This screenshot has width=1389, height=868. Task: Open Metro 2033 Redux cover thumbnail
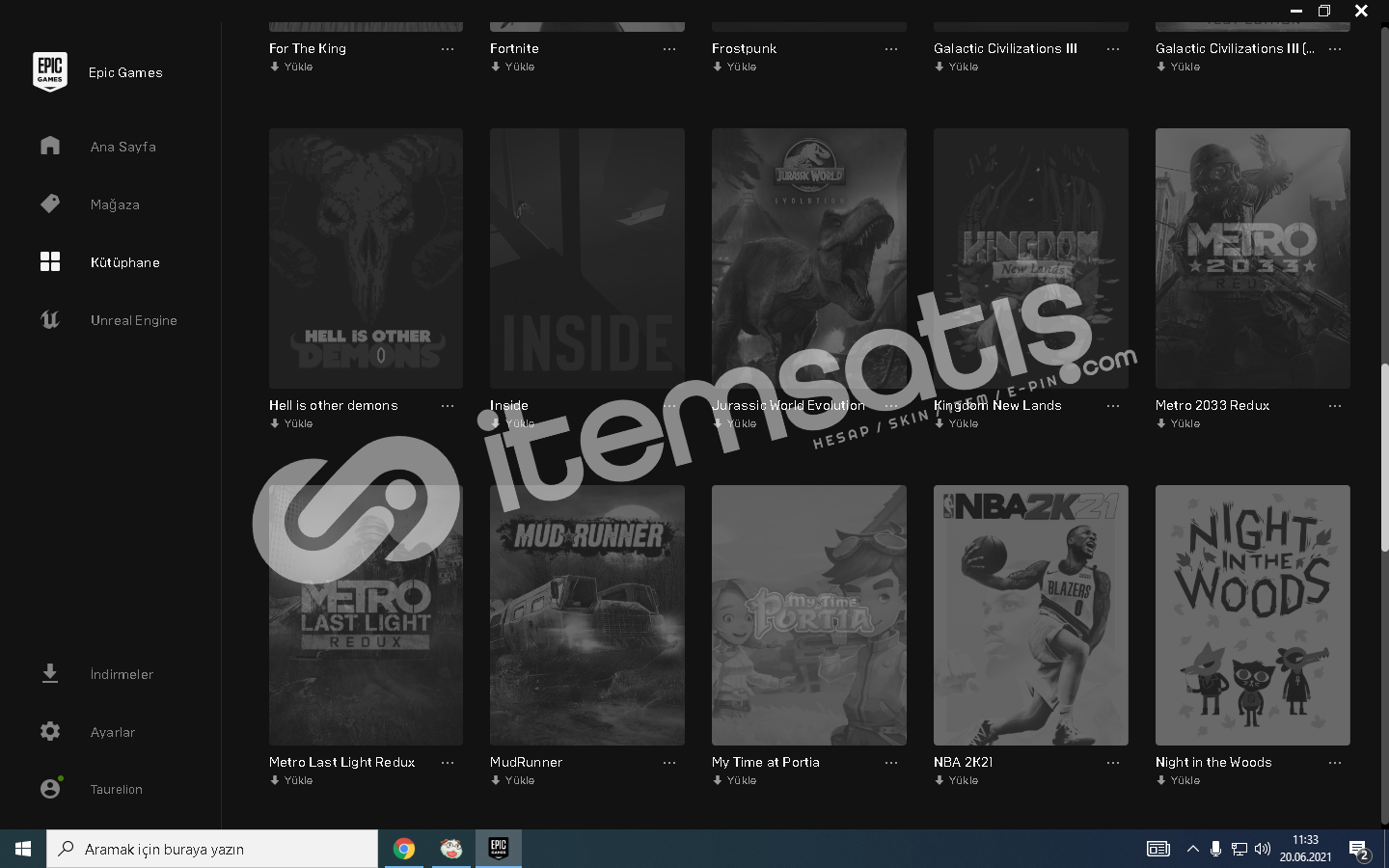tap(1253, 258)
